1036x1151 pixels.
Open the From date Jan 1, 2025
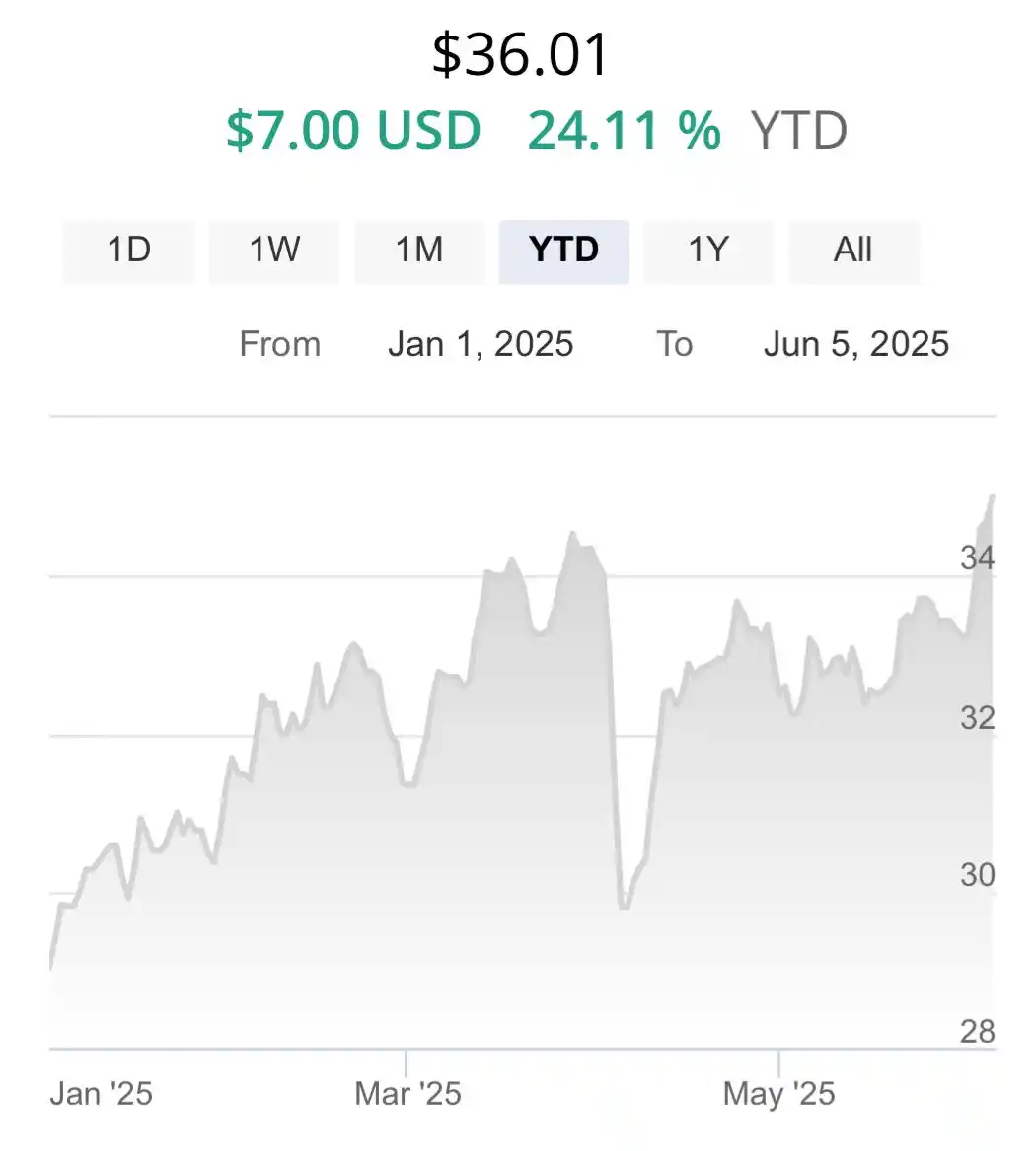(481, 344)
